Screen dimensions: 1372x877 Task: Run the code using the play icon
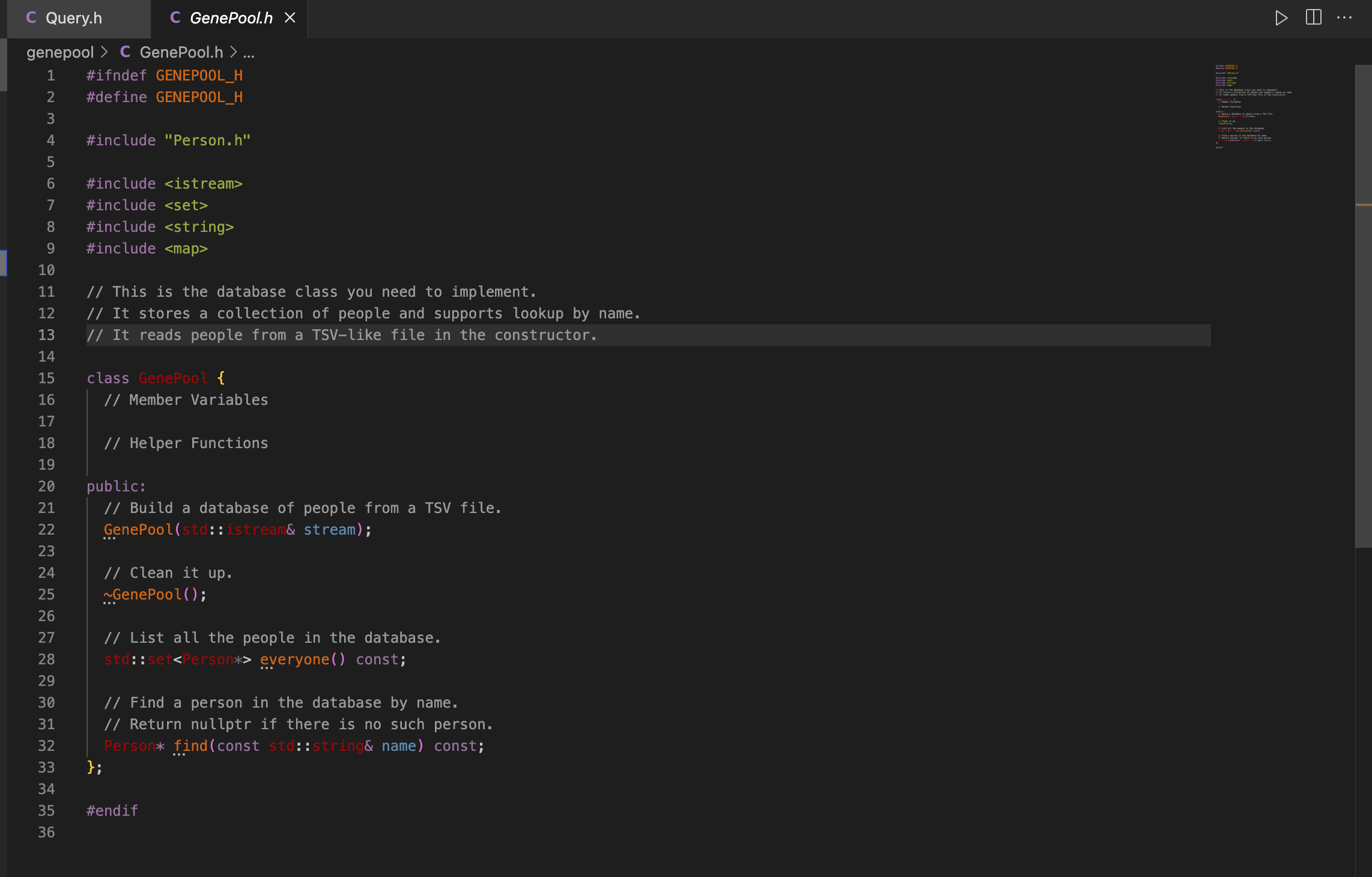click(1281, 17)
